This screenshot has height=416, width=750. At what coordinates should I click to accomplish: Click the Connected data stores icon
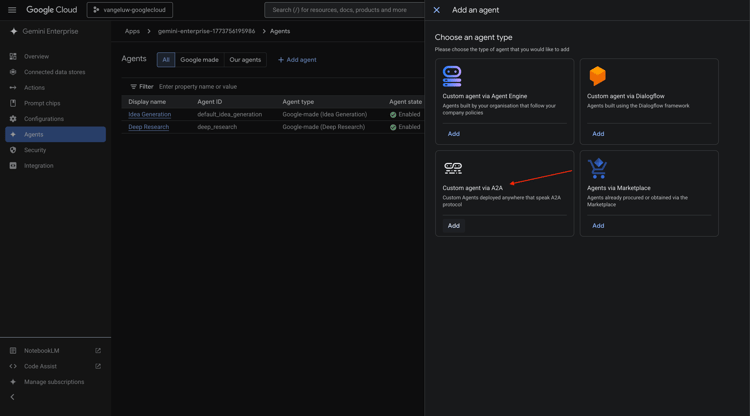[x=13, y=72]
